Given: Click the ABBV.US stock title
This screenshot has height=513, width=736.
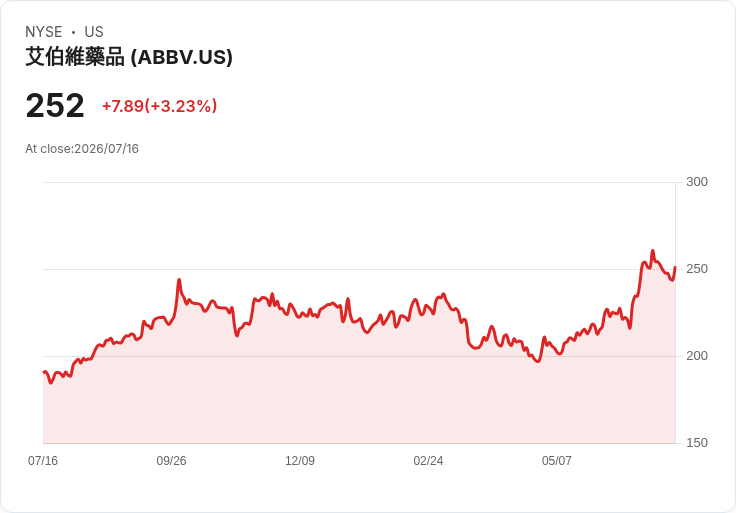Looking at the screenshot, I should click(129, 57).
